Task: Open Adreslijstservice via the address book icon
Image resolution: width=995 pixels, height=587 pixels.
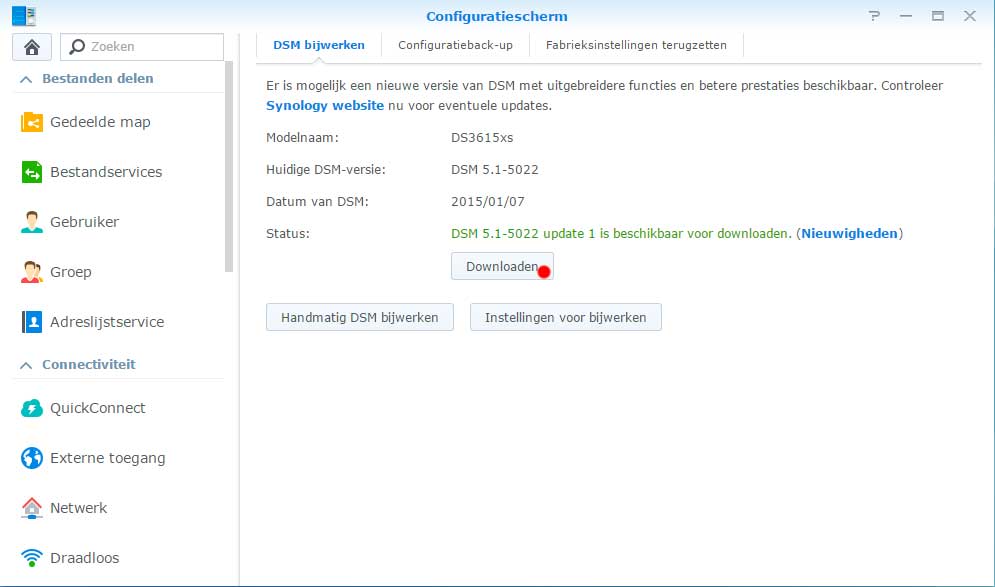Action: click(32, 322)
